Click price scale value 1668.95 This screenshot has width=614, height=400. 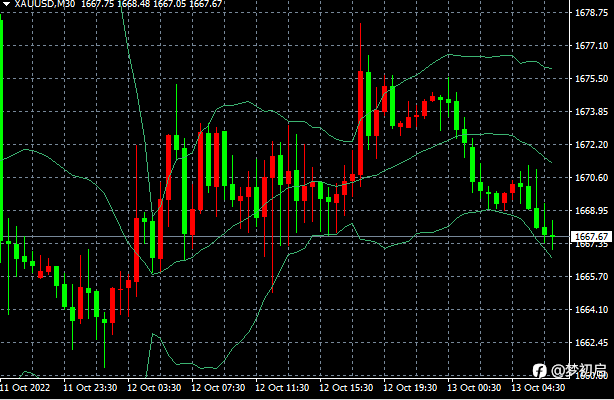[591, 211]
